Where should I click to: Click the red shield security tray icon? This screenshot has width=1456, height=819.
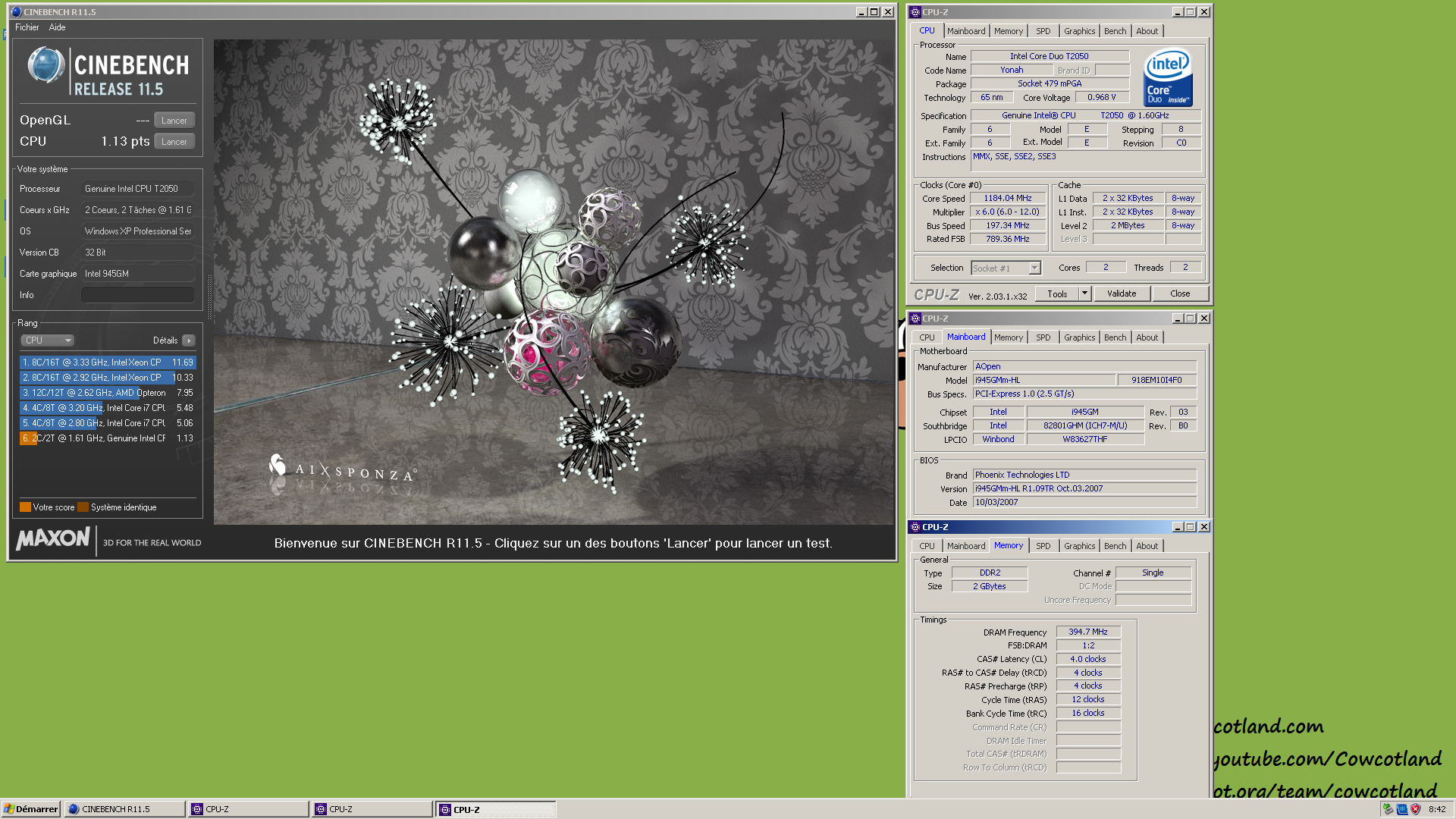click(x=1415, y=809)
